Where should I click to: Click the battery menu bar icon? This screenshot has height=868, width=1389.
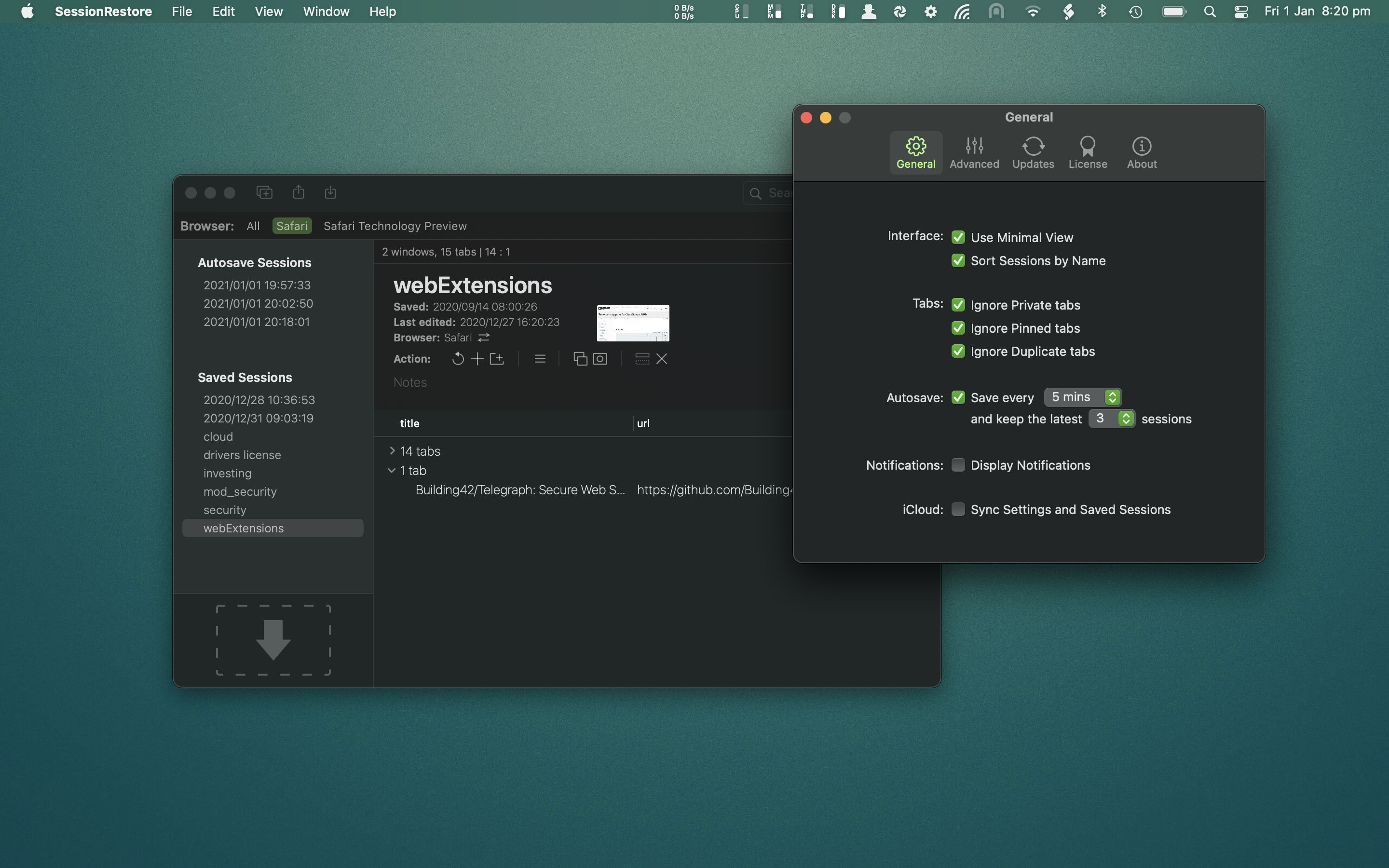point(1174,12)
